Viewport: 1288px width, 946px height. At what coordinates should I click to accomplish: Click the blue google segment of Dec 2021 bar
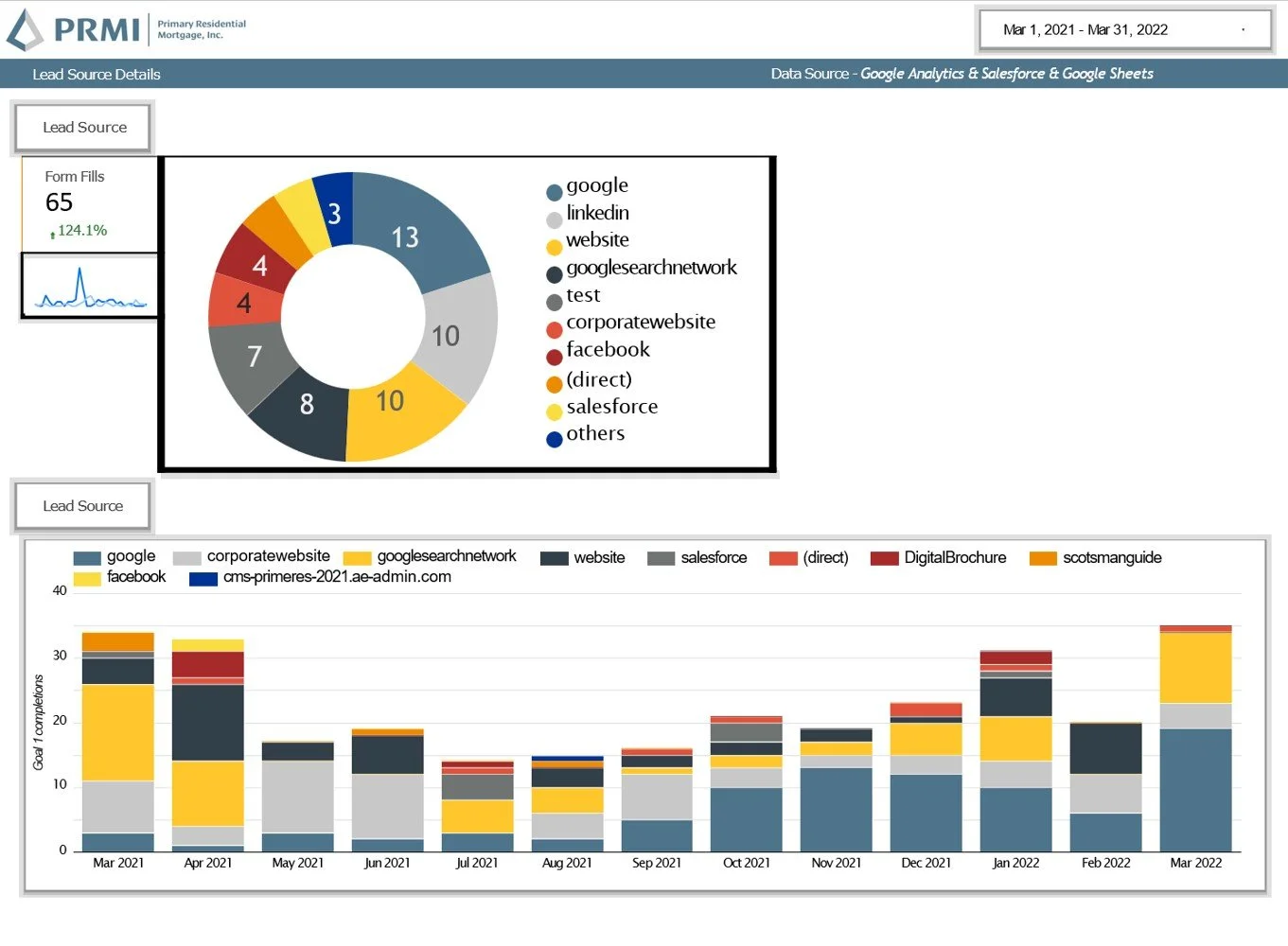click(926, 813)
